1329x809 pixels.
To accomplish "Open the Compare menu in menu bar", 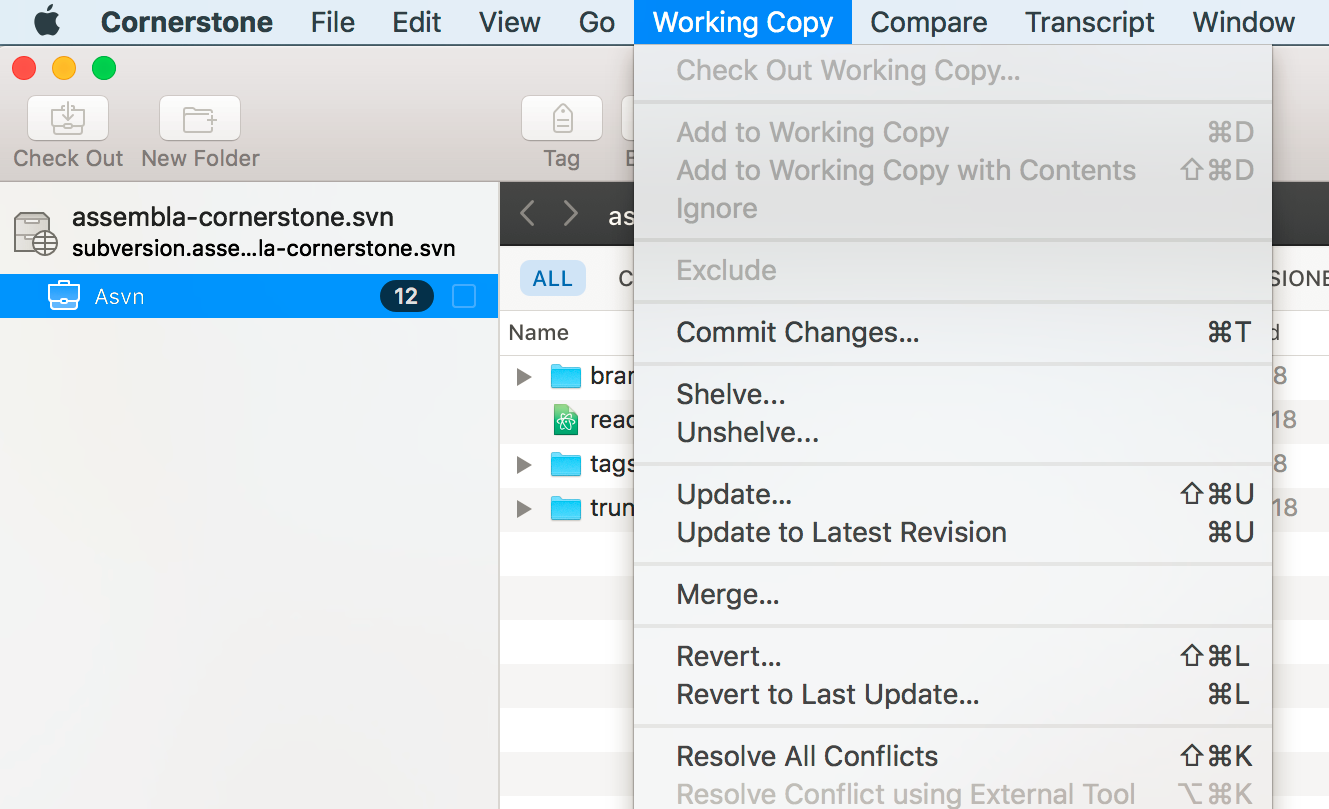I will (929, 22).
